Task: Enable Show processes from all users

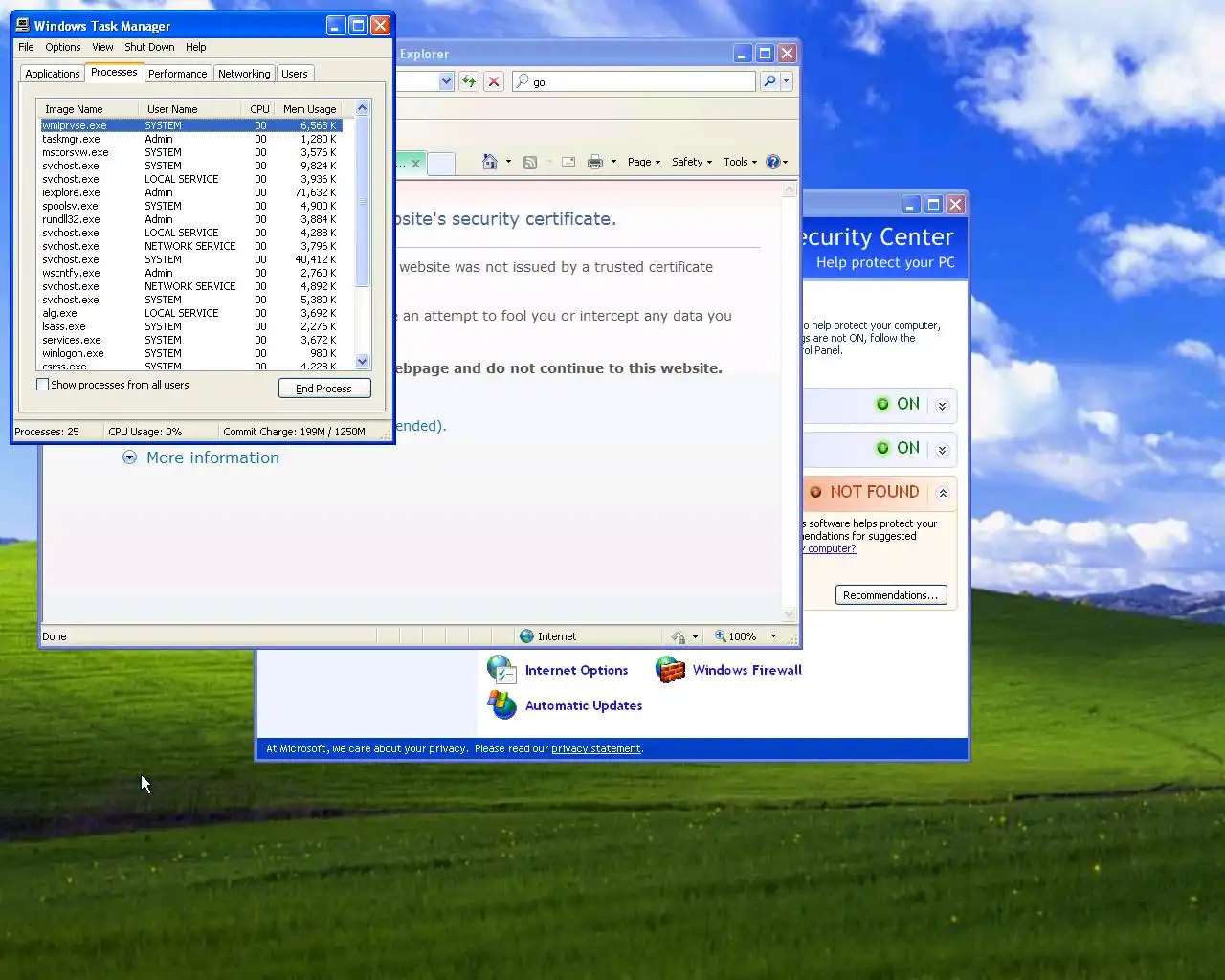Action: [x=42, y=385]
